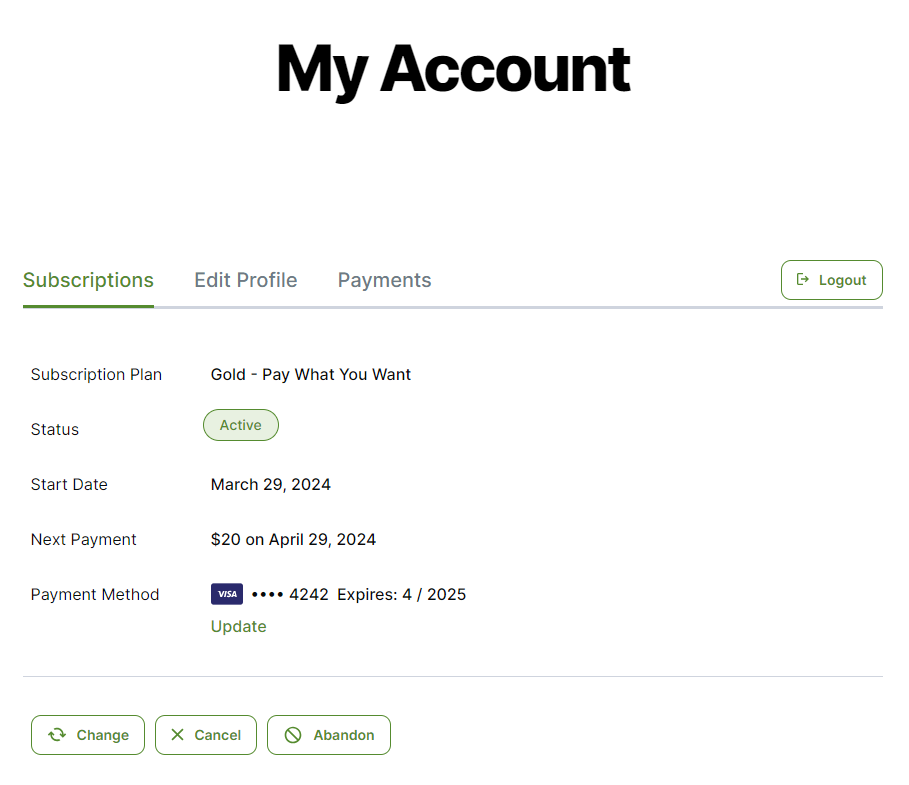This screenshot has height=785, width=909.
Task: Hit the Abandon subscription button label
Action: tap(344, 735)
